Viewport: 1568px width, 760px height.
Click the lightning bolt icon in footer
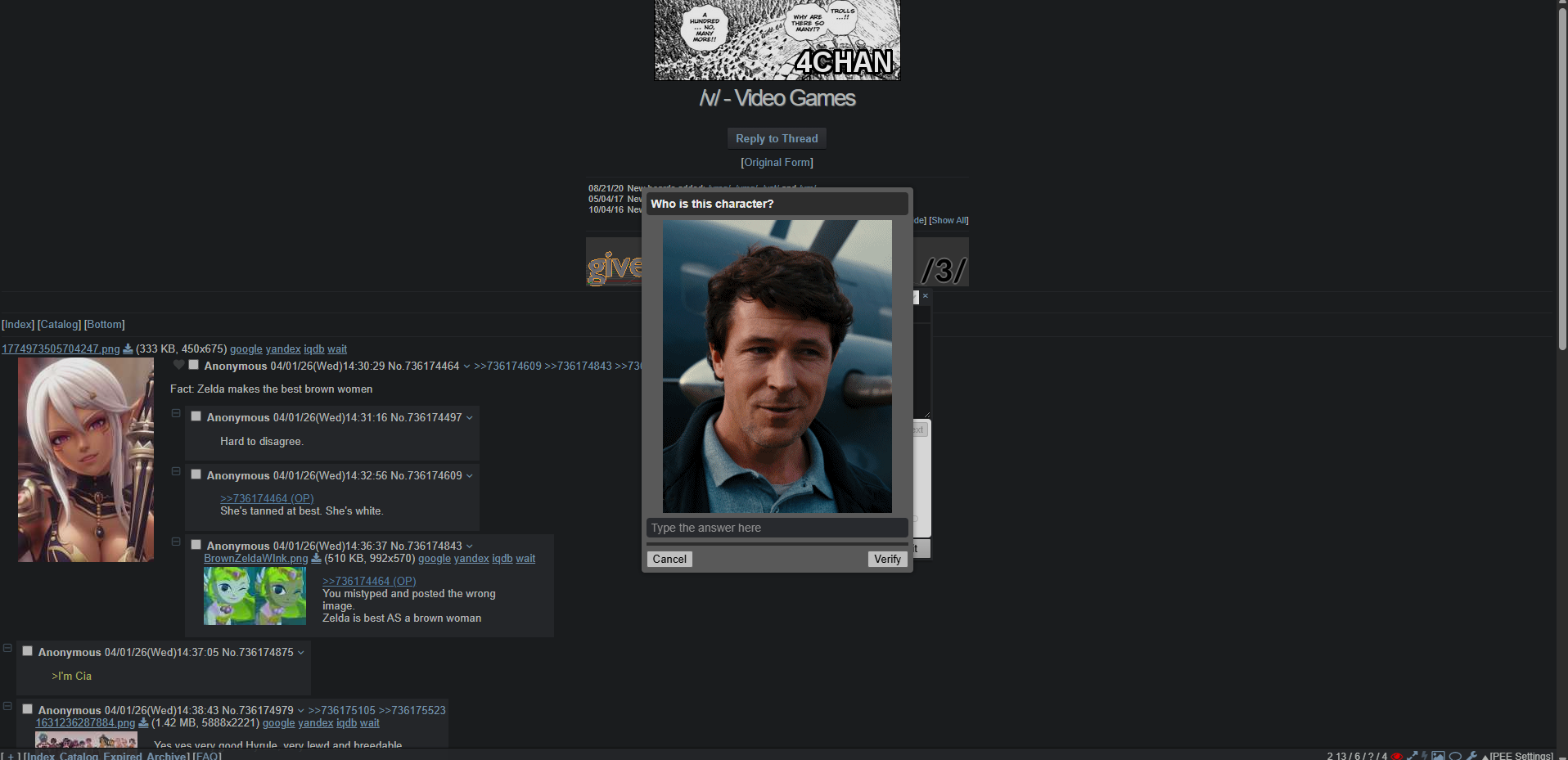1425,756
